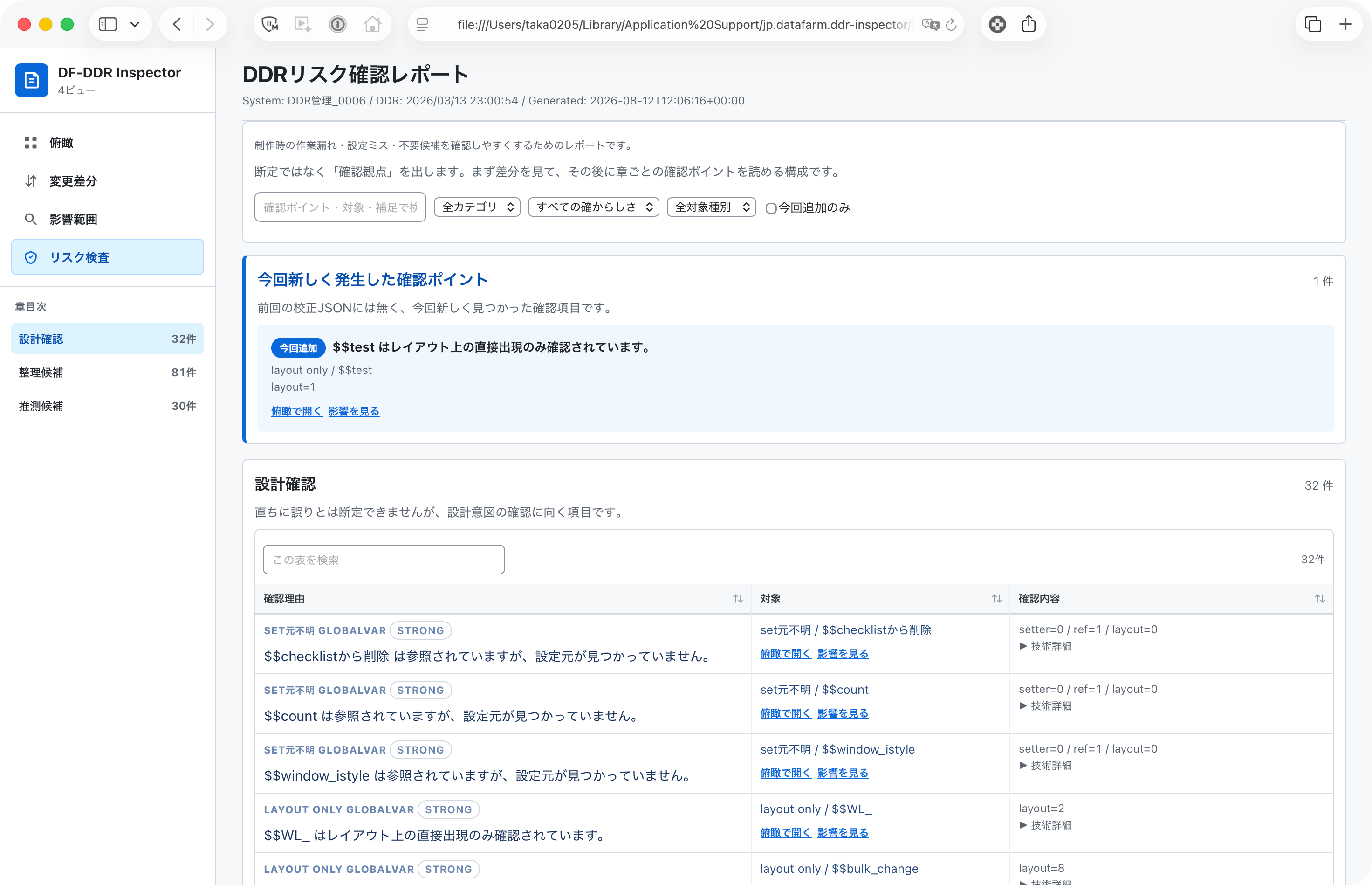Select the リスク検査 view
The height and width of the screenshot is (885, 1372).
coord(107,257)
